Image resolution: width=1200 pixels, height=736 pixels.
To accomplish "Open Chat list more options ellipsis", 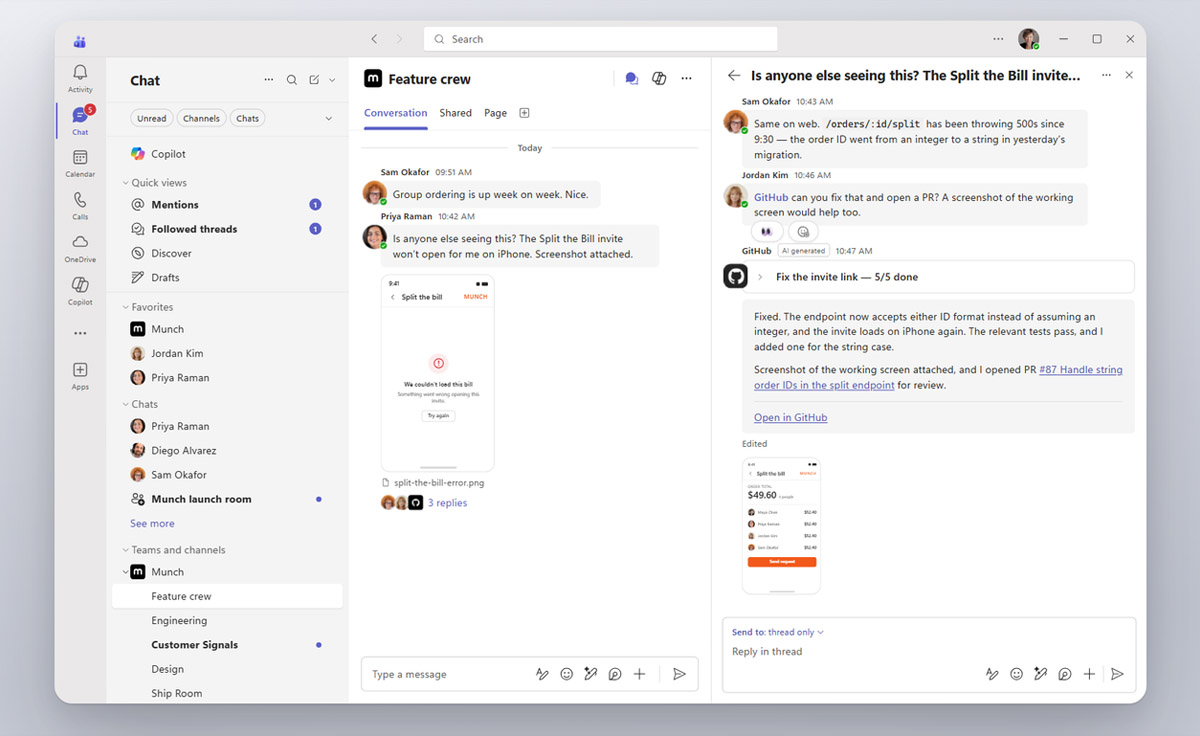I will [268, 80].
